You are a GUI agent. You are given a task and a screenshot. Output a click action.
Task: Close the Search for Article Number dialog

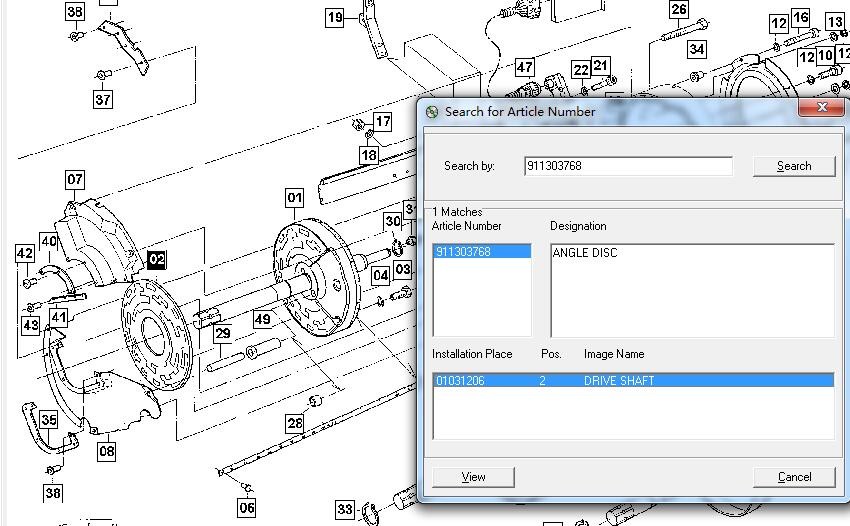click(x=821, y=107)
